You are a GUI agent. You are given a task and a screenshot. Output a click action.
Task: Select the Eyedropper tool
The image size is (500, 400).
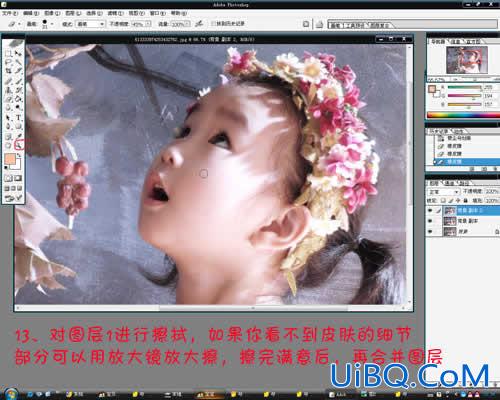coord(18,136)
